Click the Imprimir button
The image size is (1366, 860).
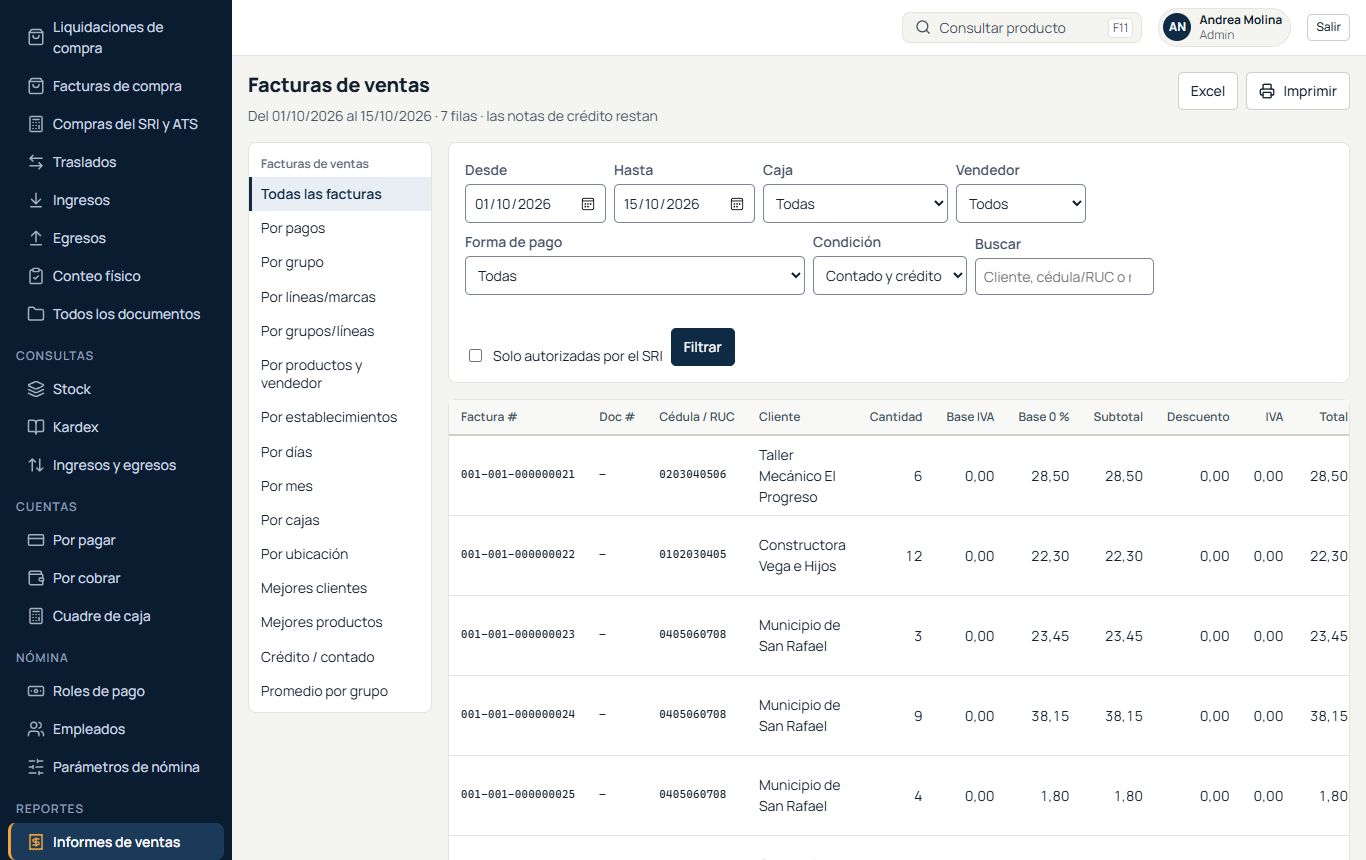pyautogui.click(x=1298, y=91)
